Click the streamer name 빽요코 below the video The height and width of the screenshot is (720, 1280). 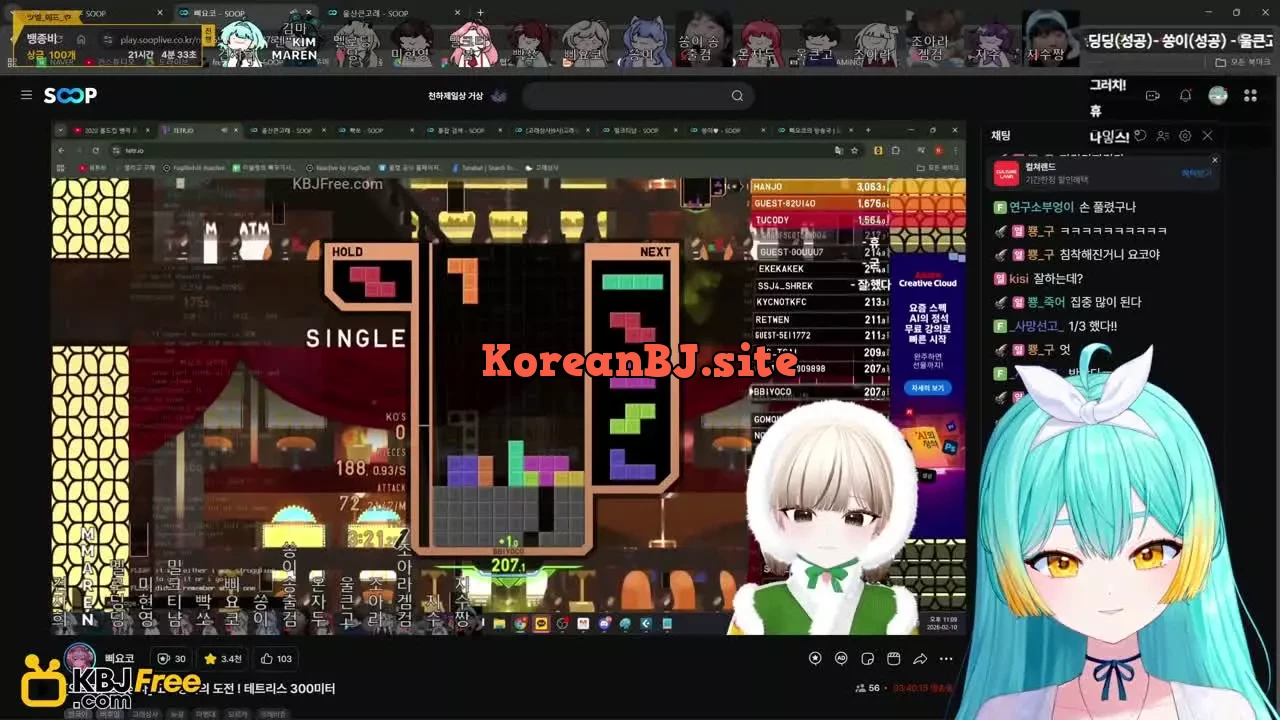pos(119,659)
